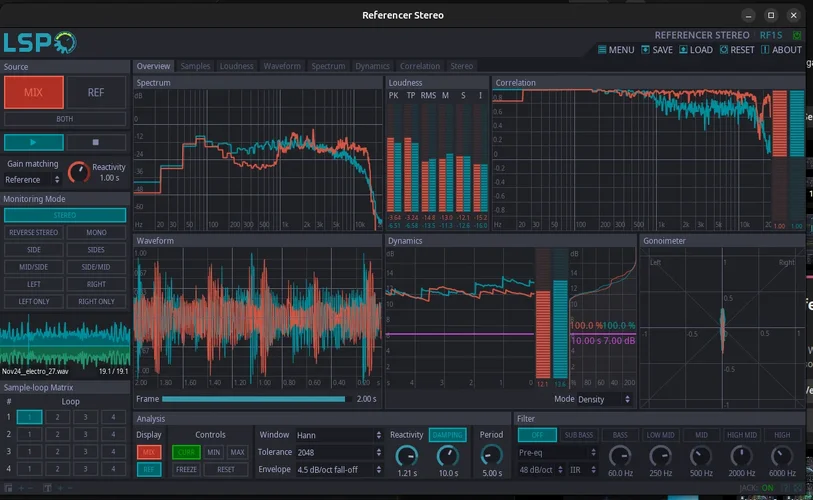813x500 pixels.
Task: Click the SAVE icon in top bar
Action: pos(645,50)
